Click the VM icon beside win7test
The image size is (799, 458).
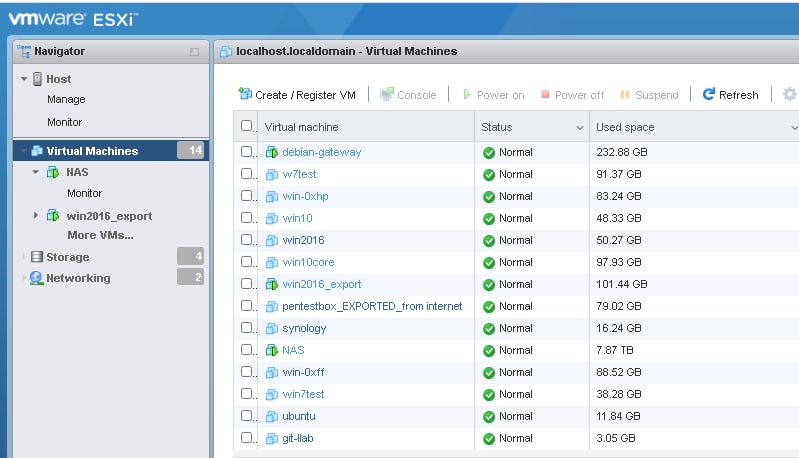tap(272, 394)
